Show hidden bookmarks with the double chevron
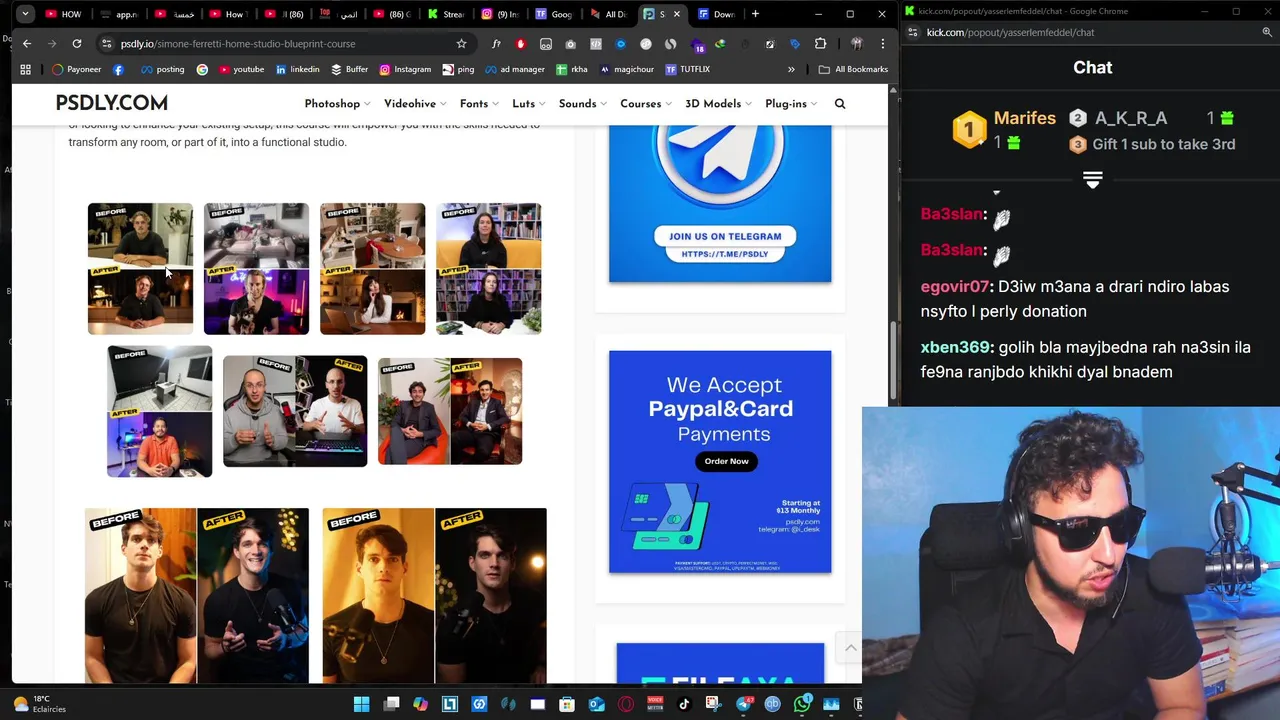Screen dimensions: 1280x720 pos(791,69)
